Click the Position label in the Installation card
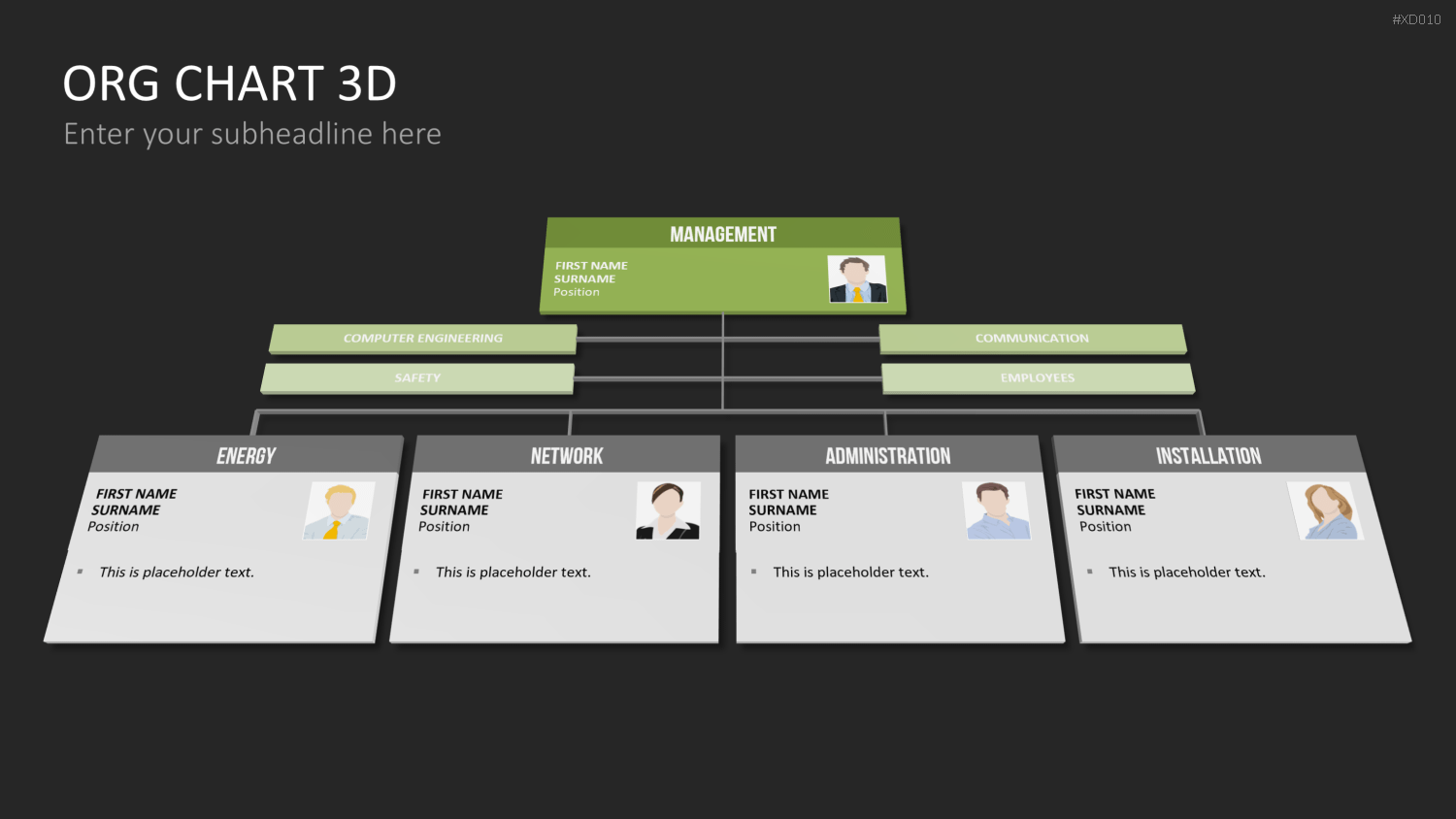 click(x=1106, y=527)
